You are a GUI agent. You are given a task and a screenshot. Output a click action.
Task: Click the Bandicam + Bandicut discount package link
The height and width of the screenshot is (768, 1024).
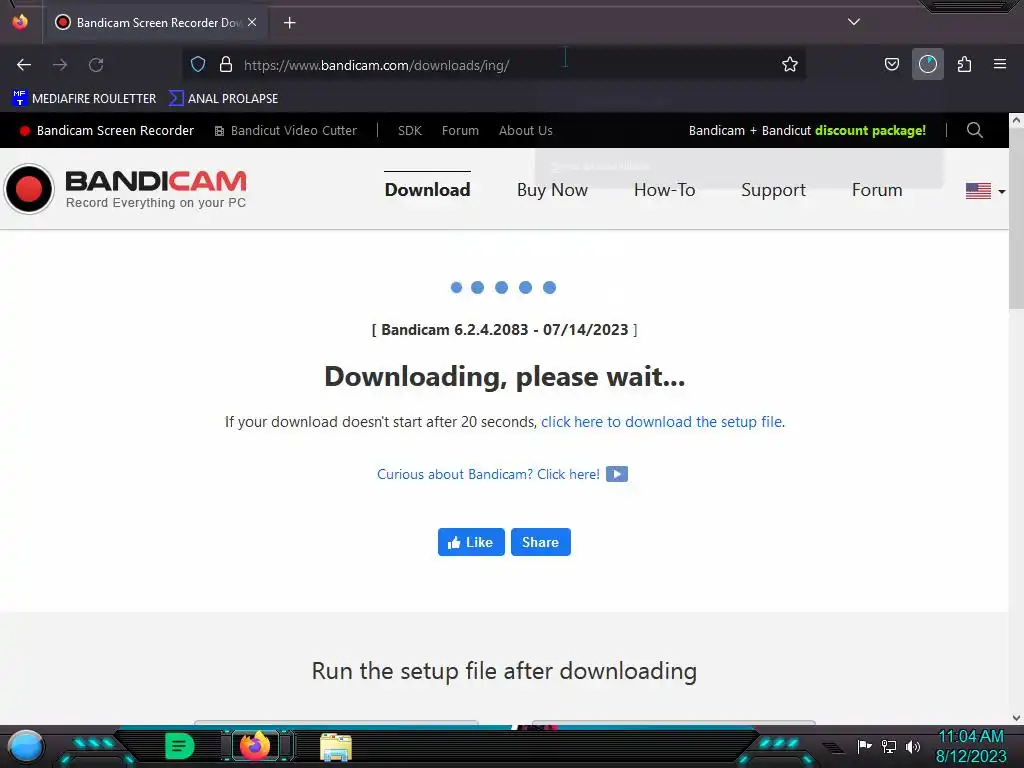807,131
